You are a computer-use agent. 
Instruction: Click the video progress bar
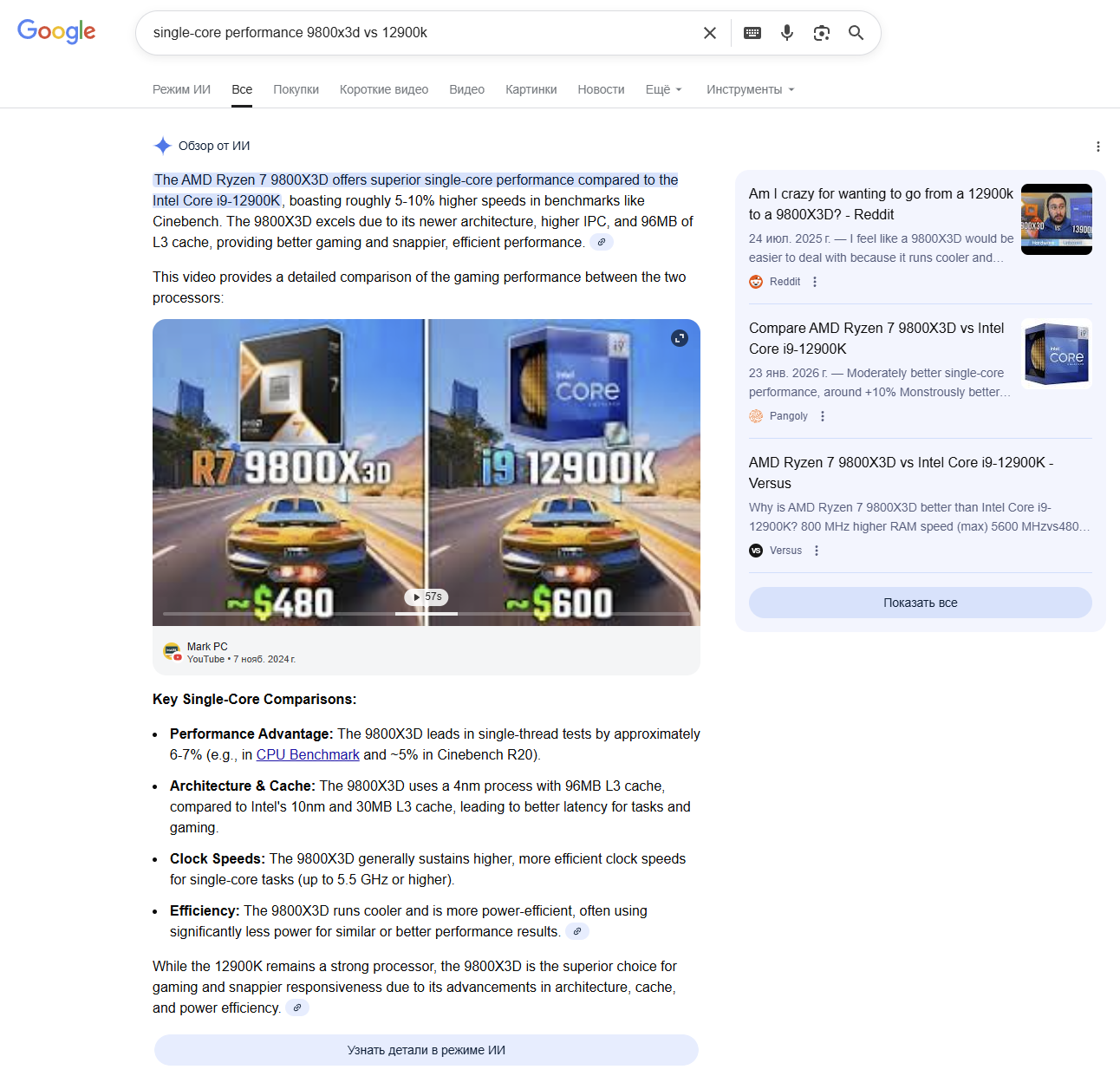click(x=427, y=614)
